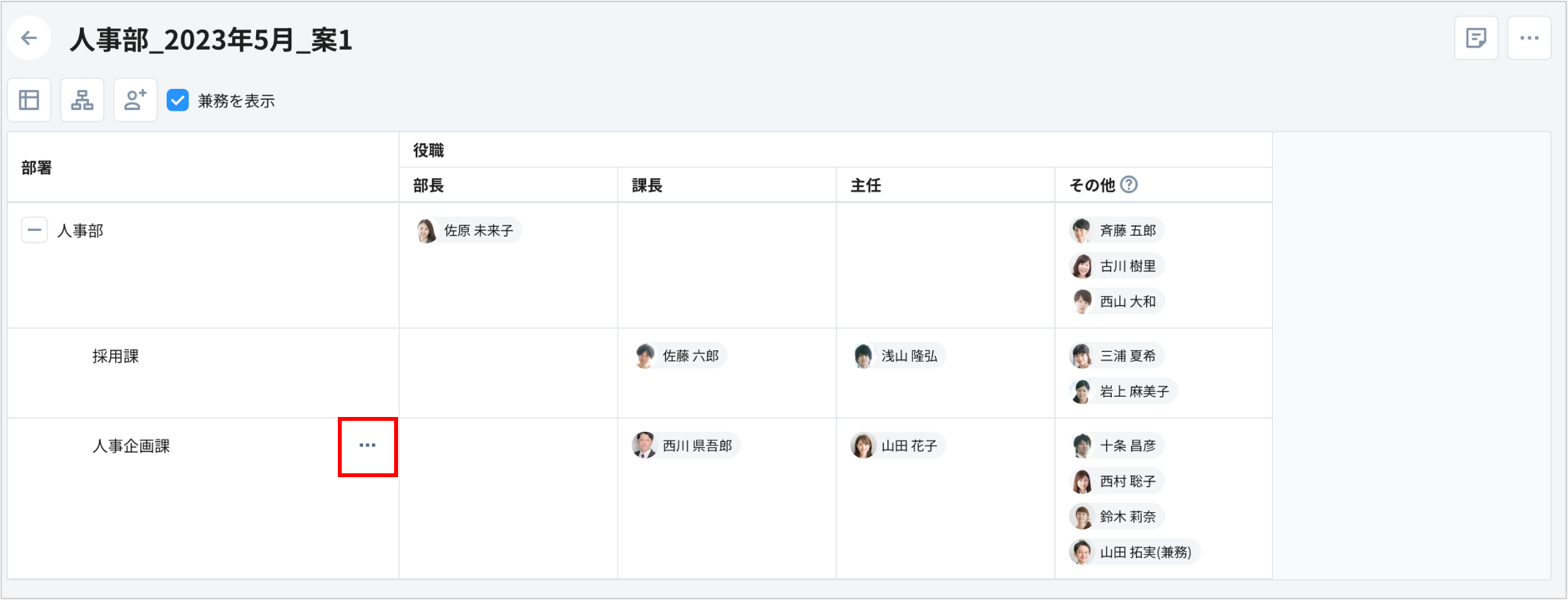
Task: Click help icon next to その他
Action: coord(1128,184)
